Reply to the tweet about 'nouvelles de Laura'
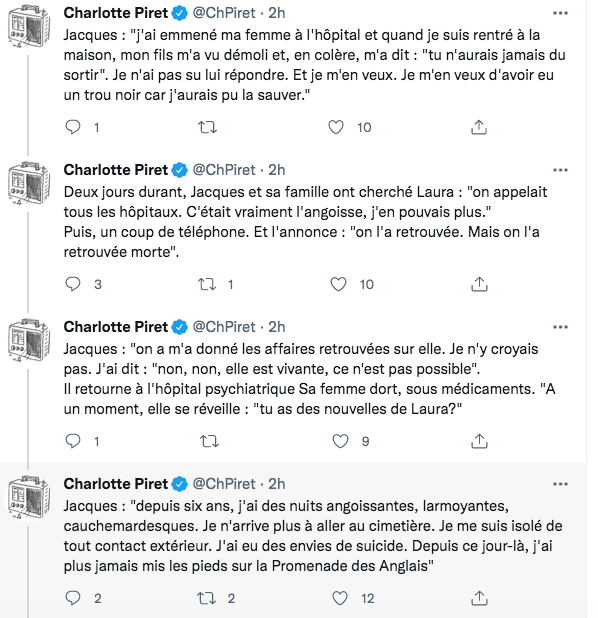 73,441
